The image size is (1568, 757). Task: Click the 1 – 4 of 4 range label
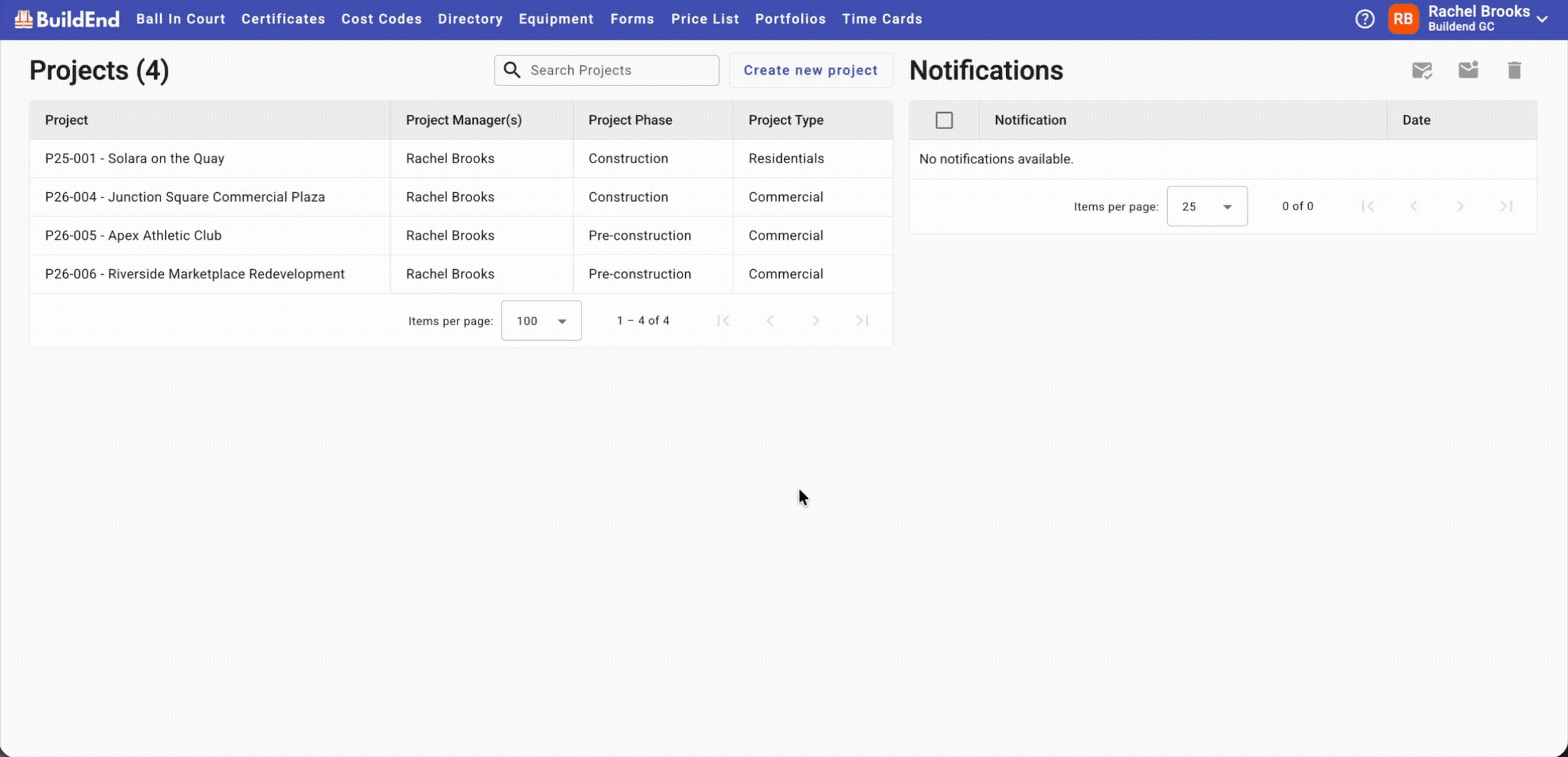pyautogui.click(x=642, y=320)
